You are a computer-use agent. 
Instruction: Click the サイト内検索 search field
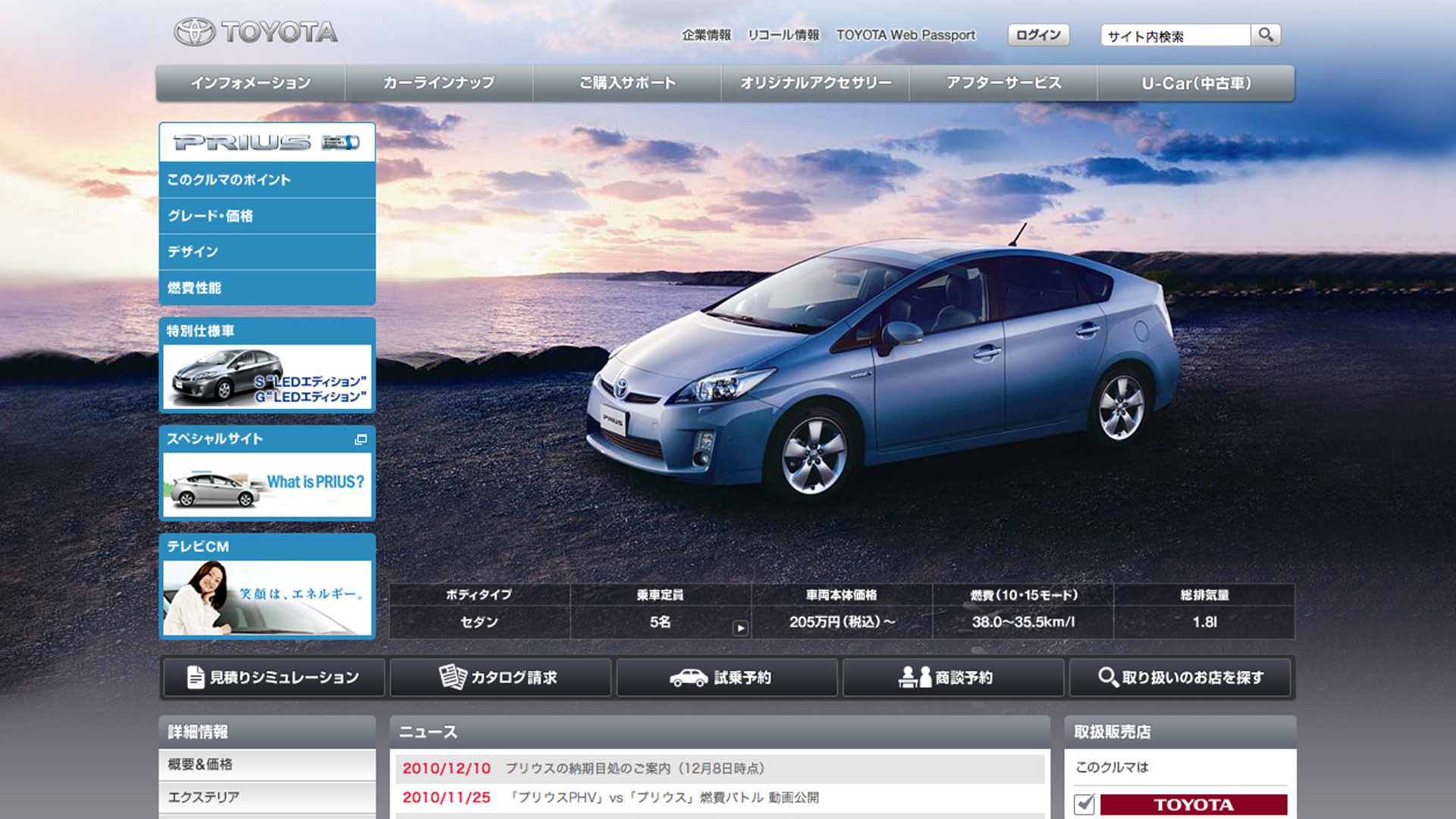[1175, 35]
